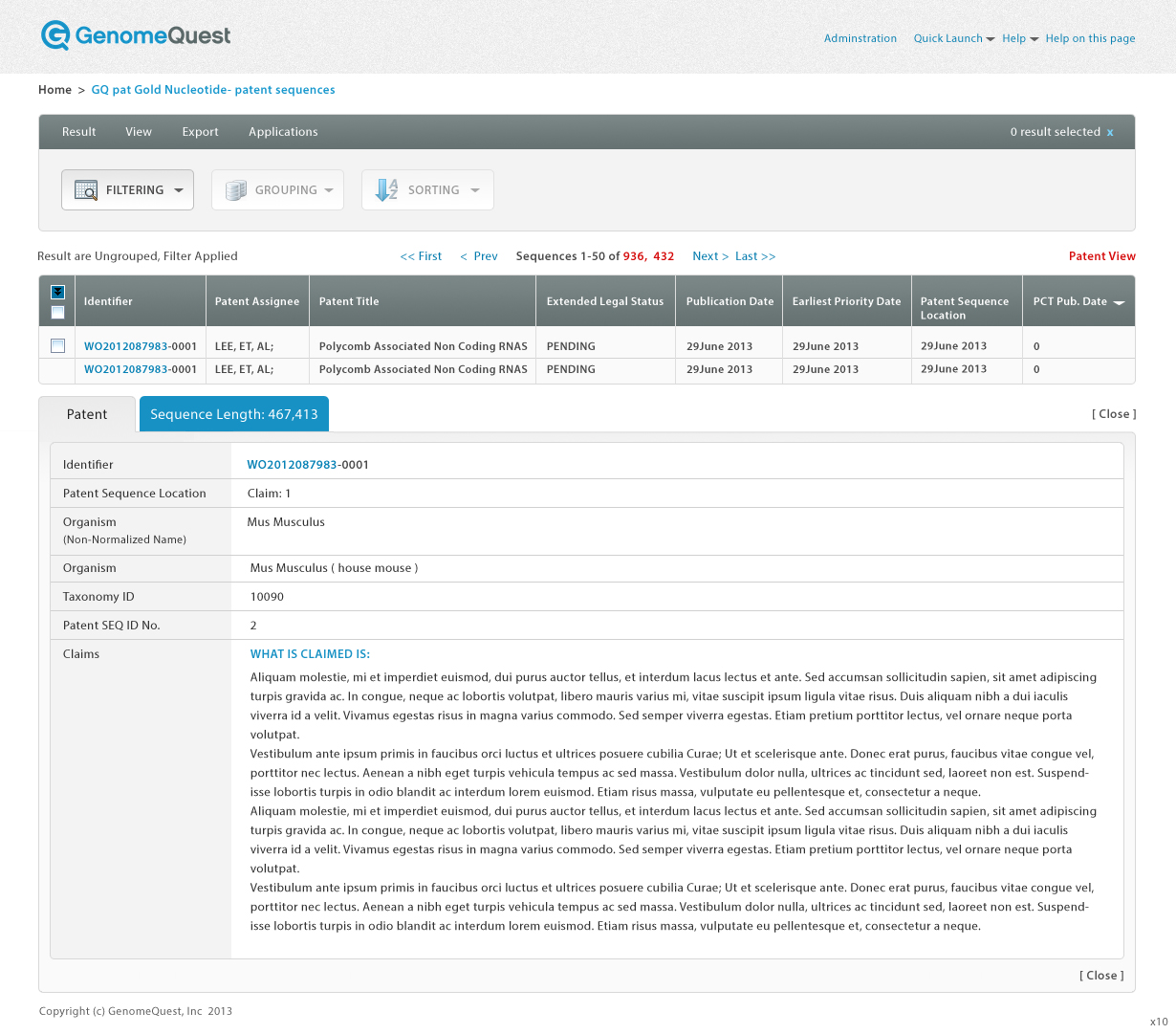Click the Filtering table-search icon
Screen dimensions: 1176x1034
(86, 190)
